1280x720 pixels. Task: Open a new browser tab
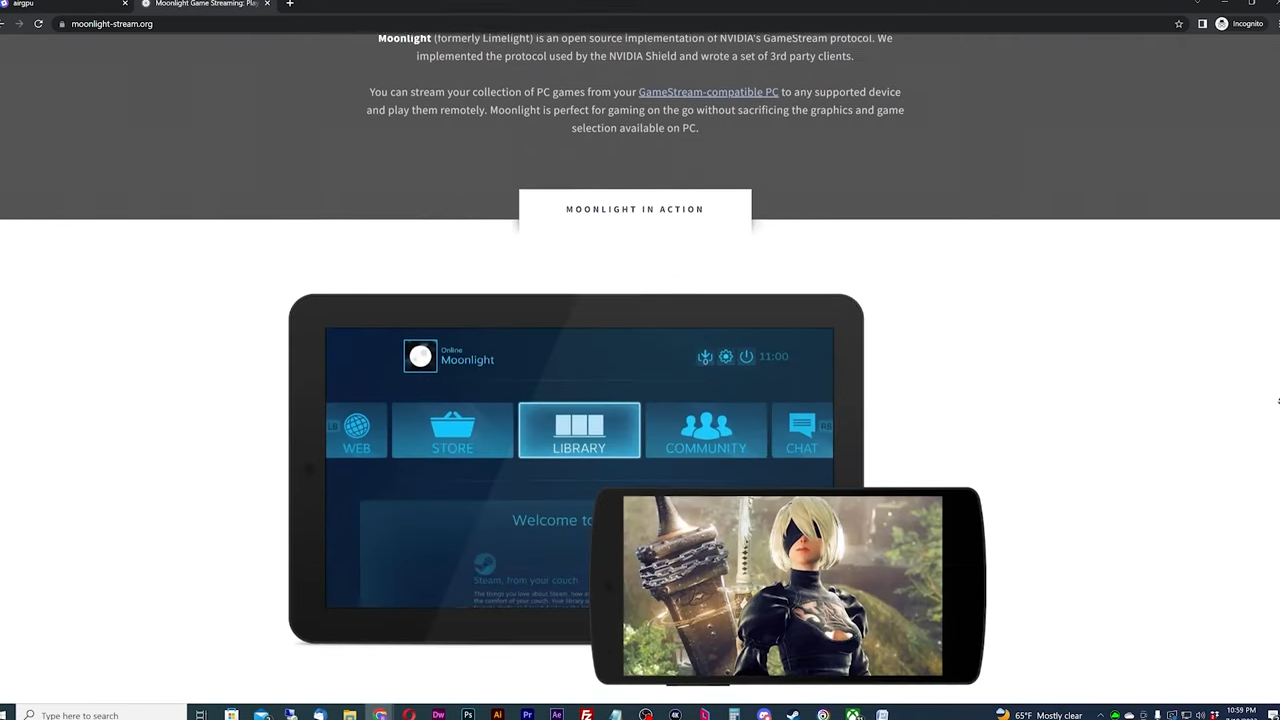click(x=290, y=4)
